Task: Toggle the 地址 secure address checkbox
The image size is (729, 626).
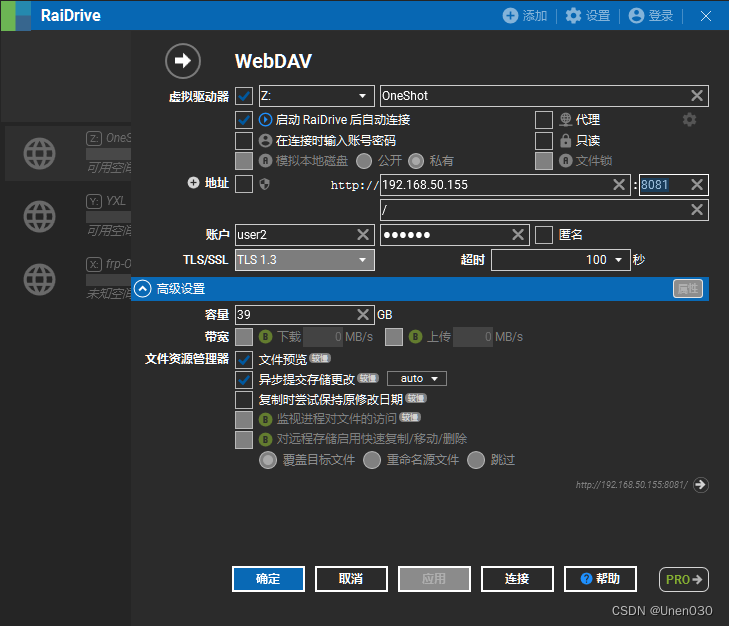Action: click(x=244, y=184)
